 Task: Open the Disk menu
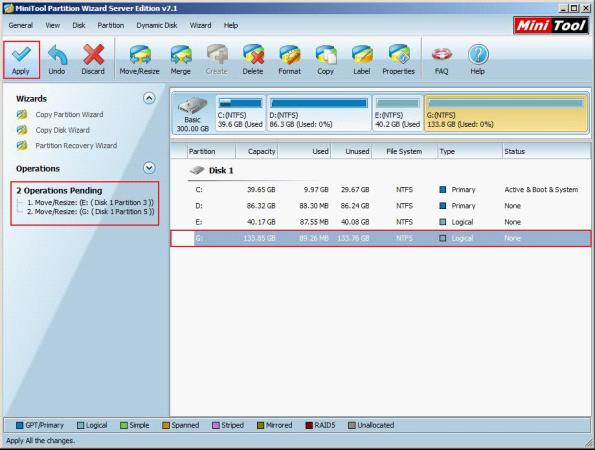coord(79,25)
